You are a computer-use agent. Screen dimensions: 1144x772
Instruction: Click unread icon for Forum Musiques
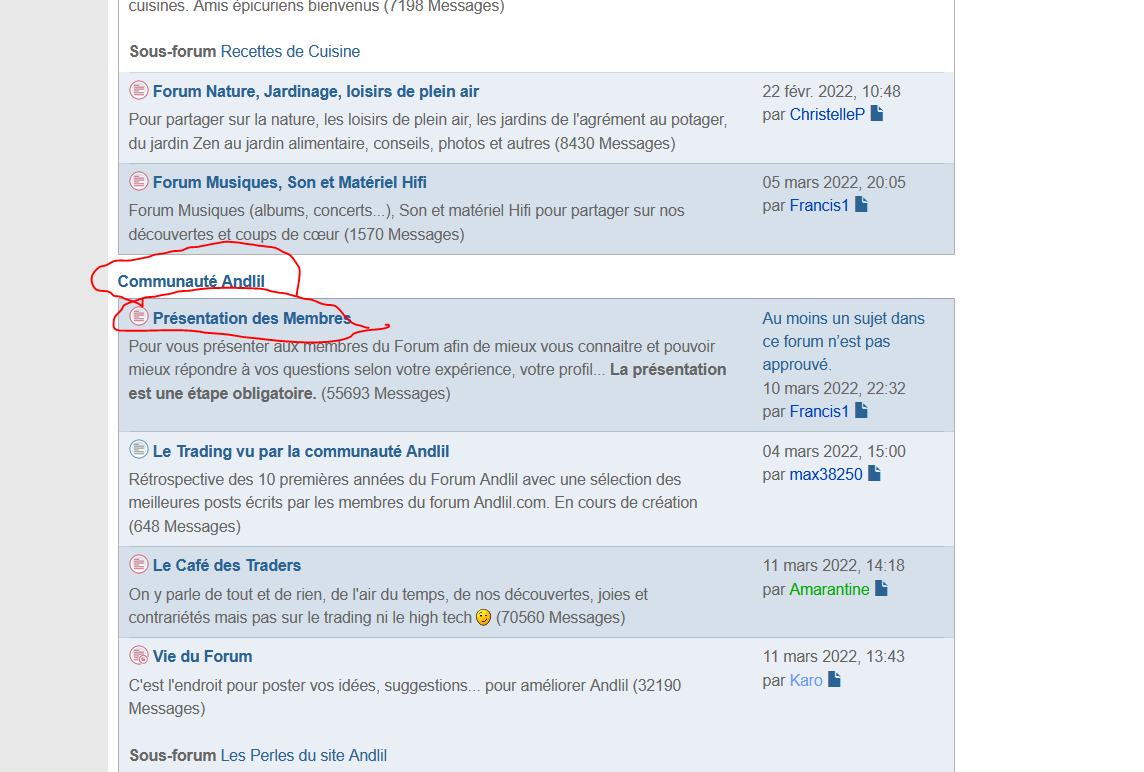139,181
